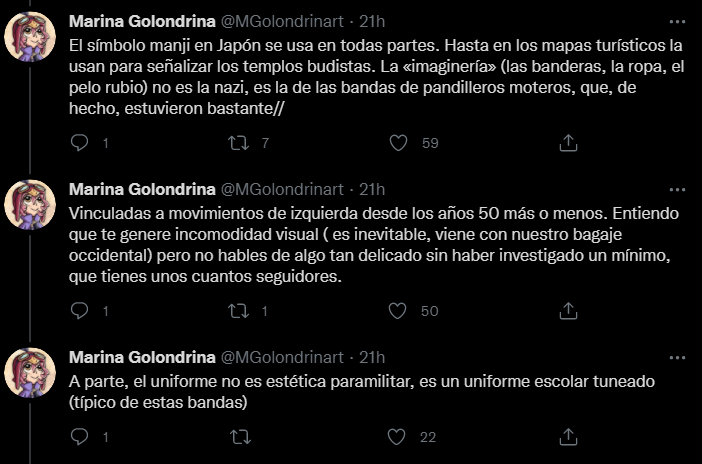Share the third tweet about uniforme tuneado
Viewport: 702px width, 464px height.
click(568, 436)
